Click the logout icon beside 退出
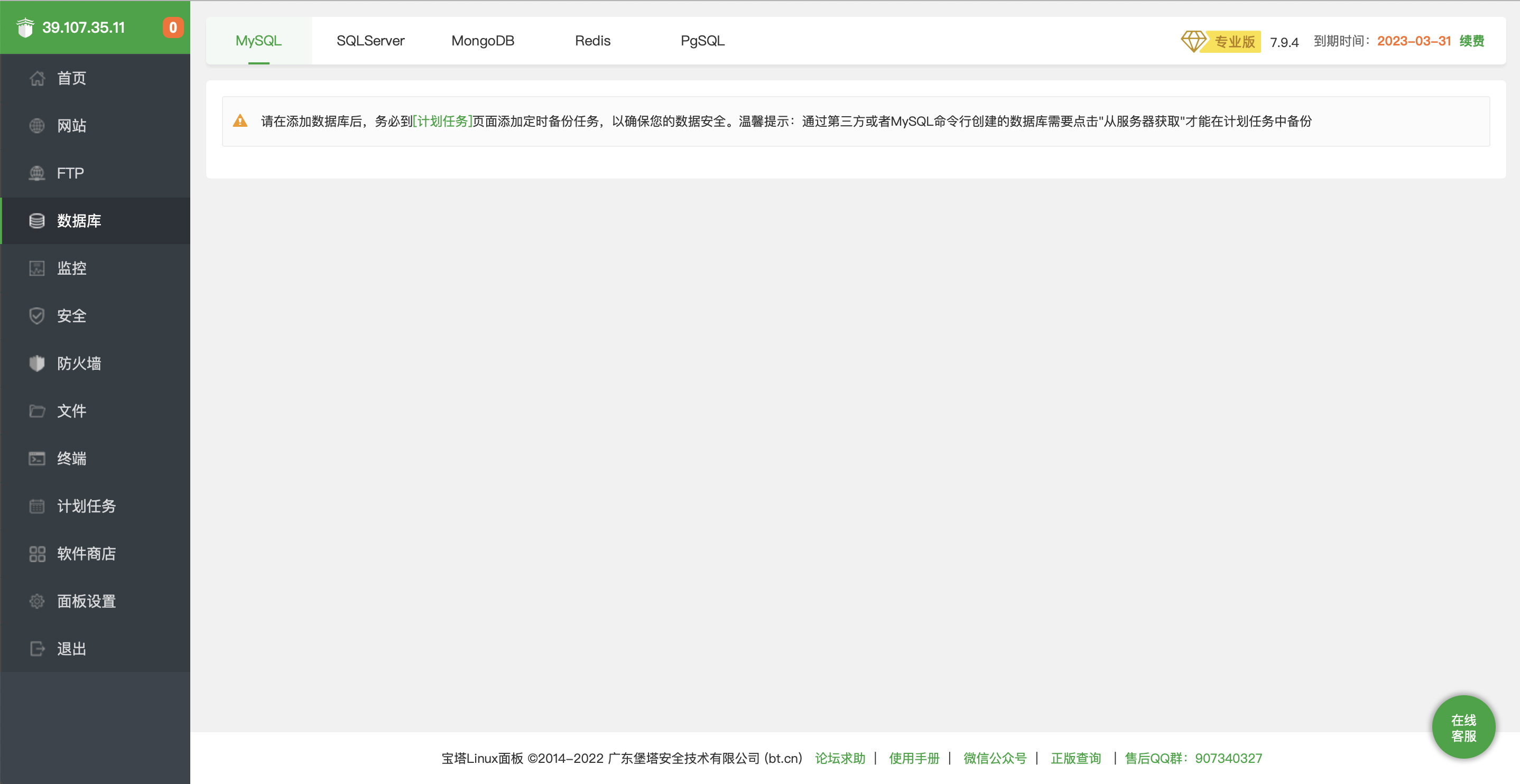The image size is (1520, 784). [x=37, y=649]
